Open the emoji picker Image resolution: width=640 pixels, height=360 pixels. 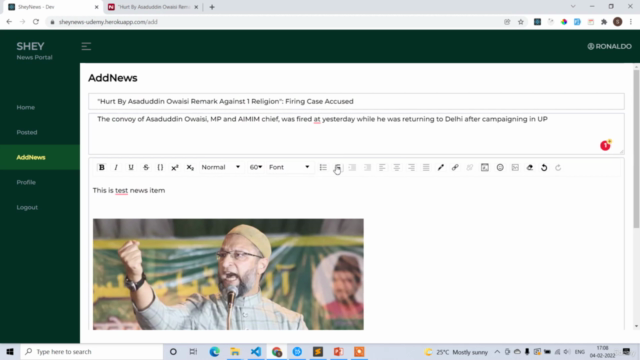(500, 167)
